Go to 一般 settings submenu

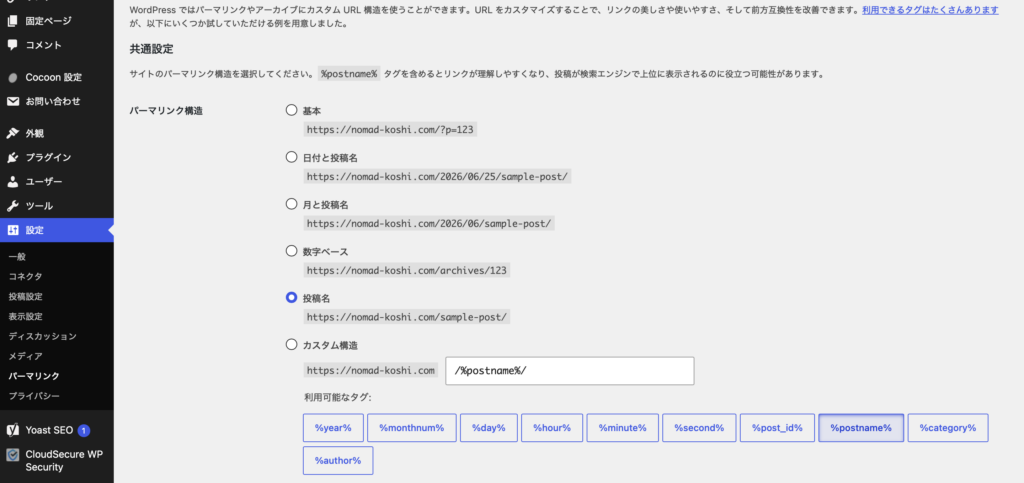click(17, 257)
